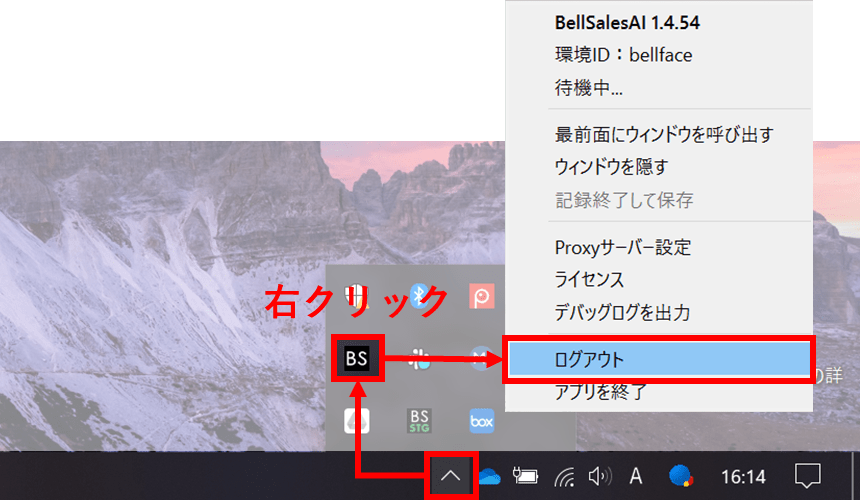Select ログアウト from the context menu
The width and height of the screenshot is (860, 500).
589,360
